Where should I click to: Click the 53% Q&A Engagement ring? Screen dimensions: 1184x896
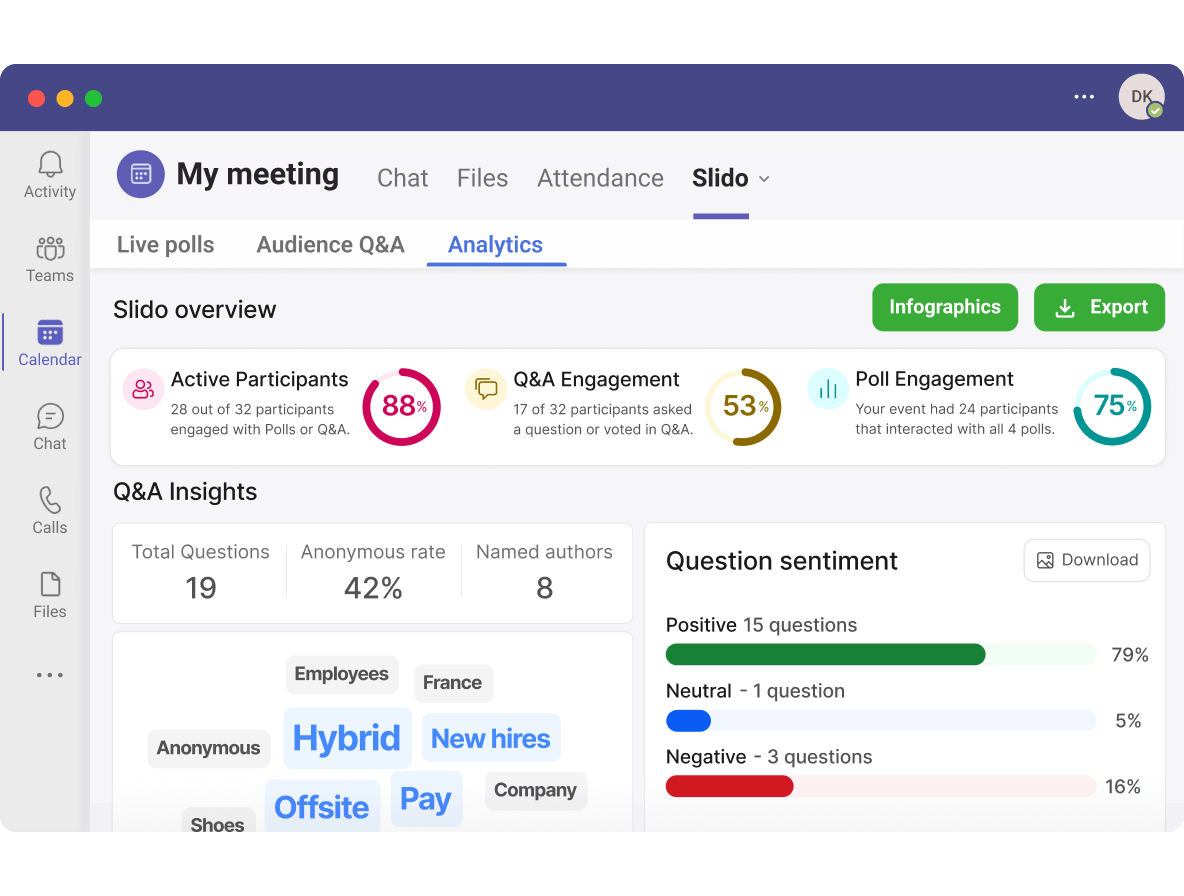tap(744, 407)
